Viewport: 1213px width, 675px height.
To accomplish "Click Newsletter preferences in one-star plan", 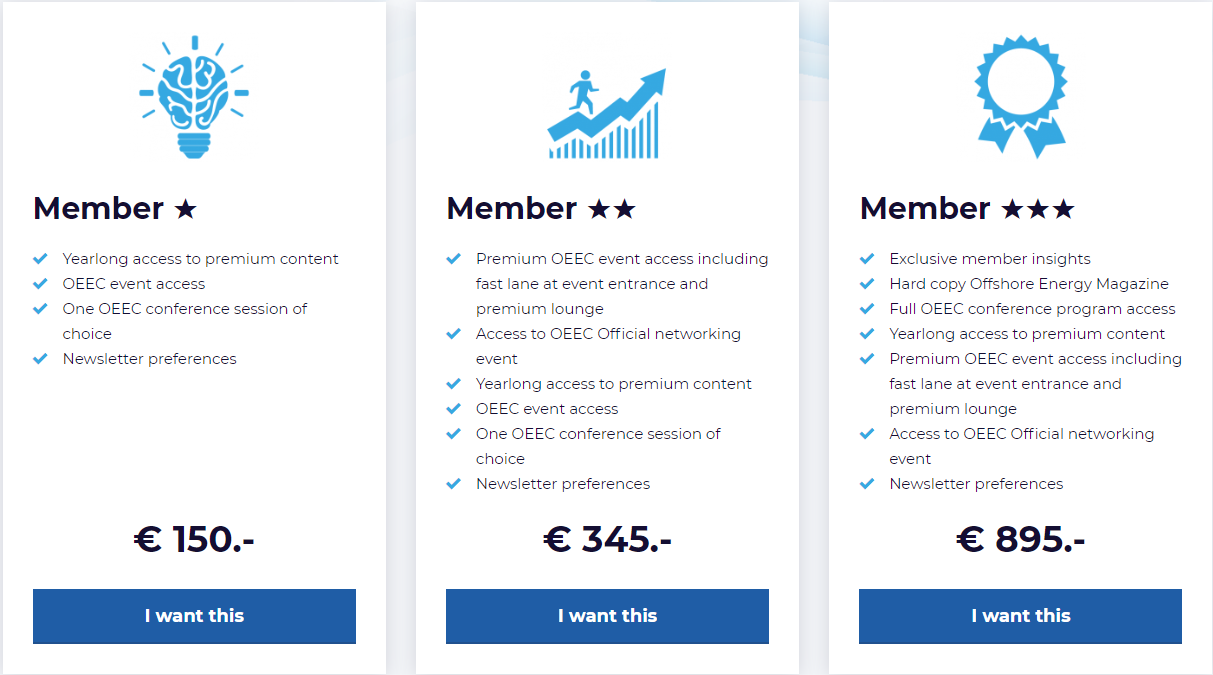I will pos(150,359).
